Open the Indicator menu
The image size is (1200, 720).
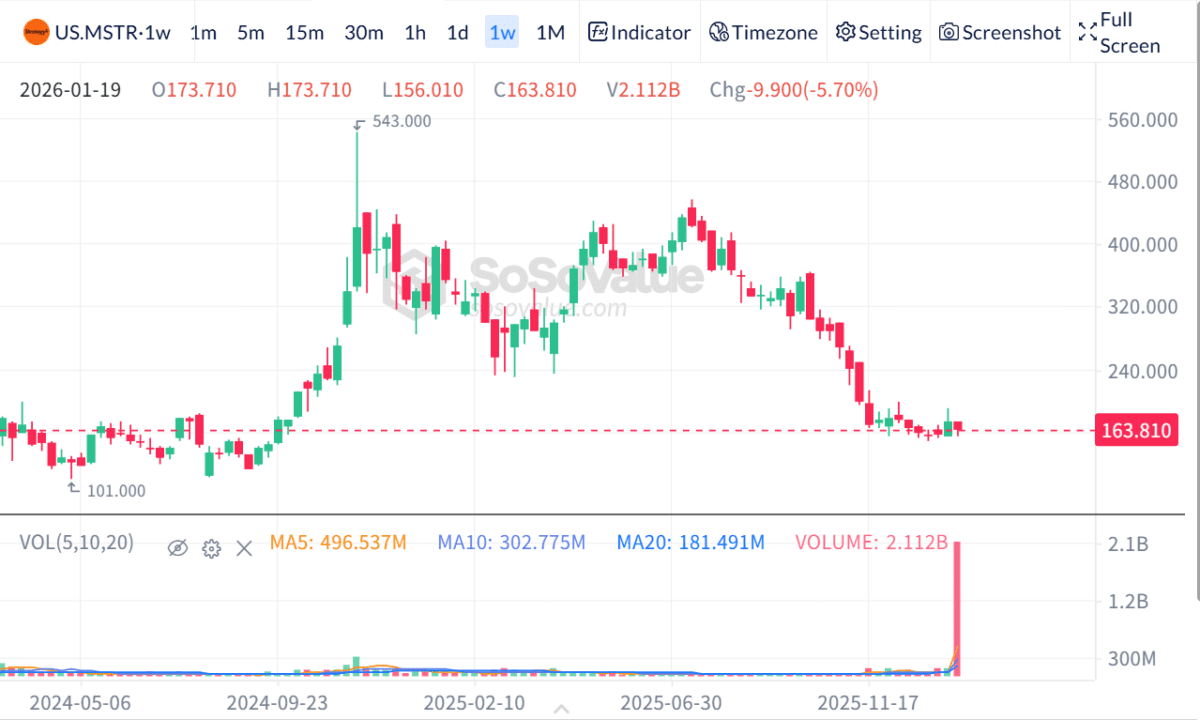pos(639,33)
